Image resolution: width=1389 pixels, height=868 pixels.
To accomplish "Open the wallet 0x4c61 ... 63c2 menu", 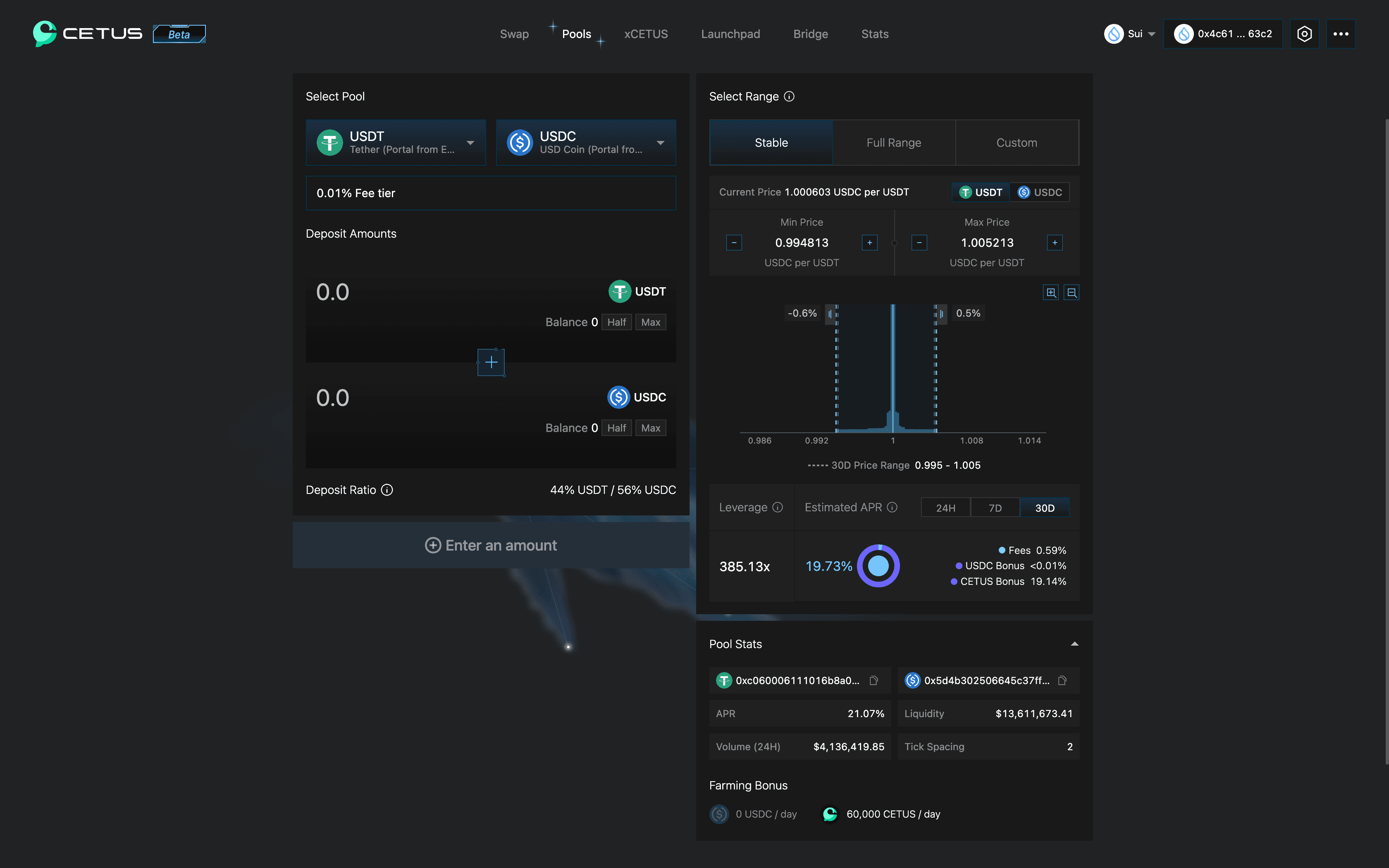I will click(x=1223, y=34).
